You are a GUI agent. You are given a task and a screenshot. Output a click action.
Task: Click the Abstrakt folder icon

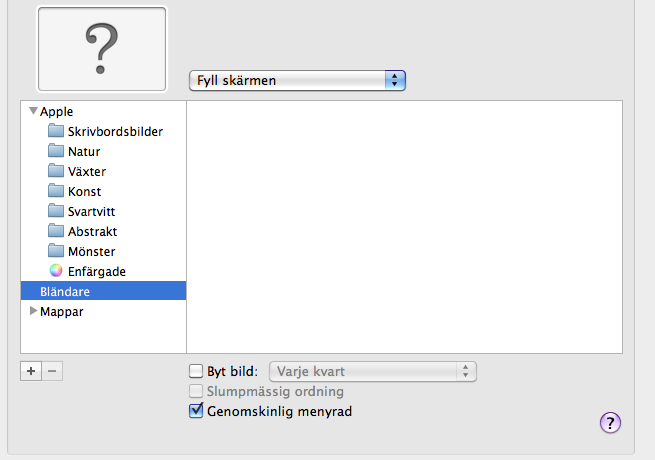[x=56, y=231]
